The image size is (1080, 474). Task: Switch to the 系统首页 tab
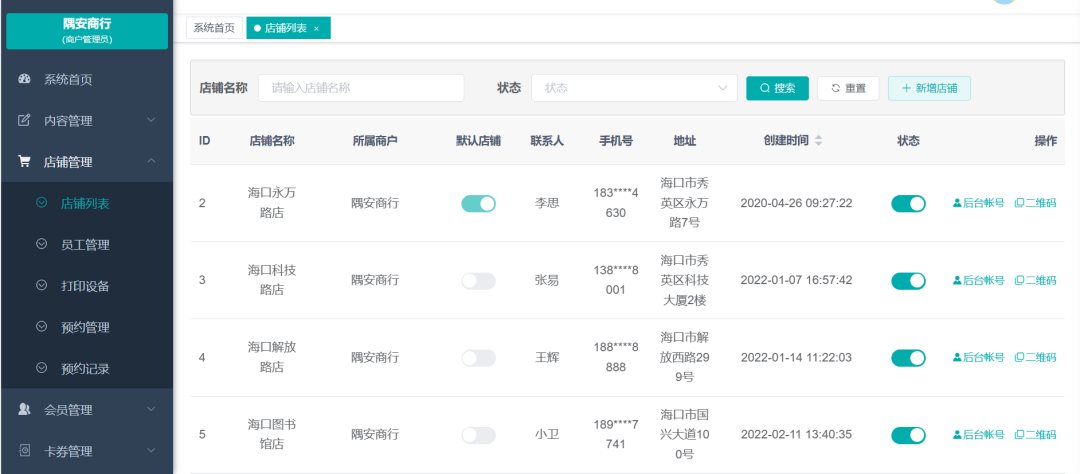click(x=214, y=28)
